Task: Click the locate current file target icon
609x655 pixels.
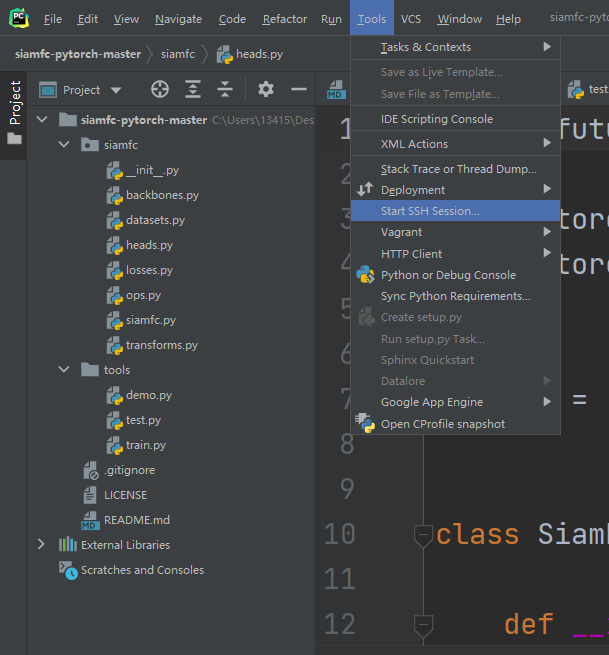Action: coord(160,89)
